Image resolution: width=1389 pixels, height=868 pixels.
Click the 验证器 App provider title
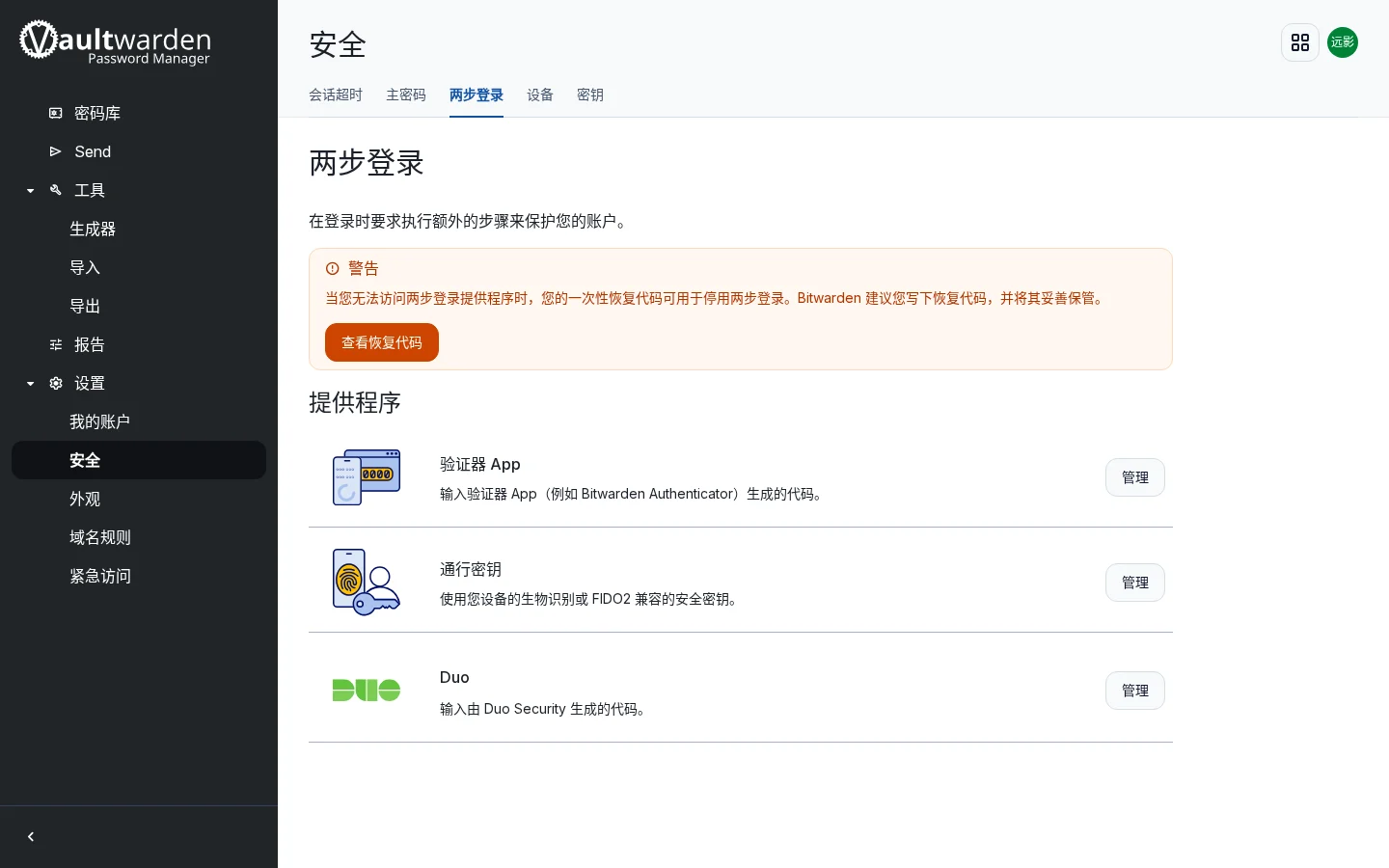click(480, 464)
